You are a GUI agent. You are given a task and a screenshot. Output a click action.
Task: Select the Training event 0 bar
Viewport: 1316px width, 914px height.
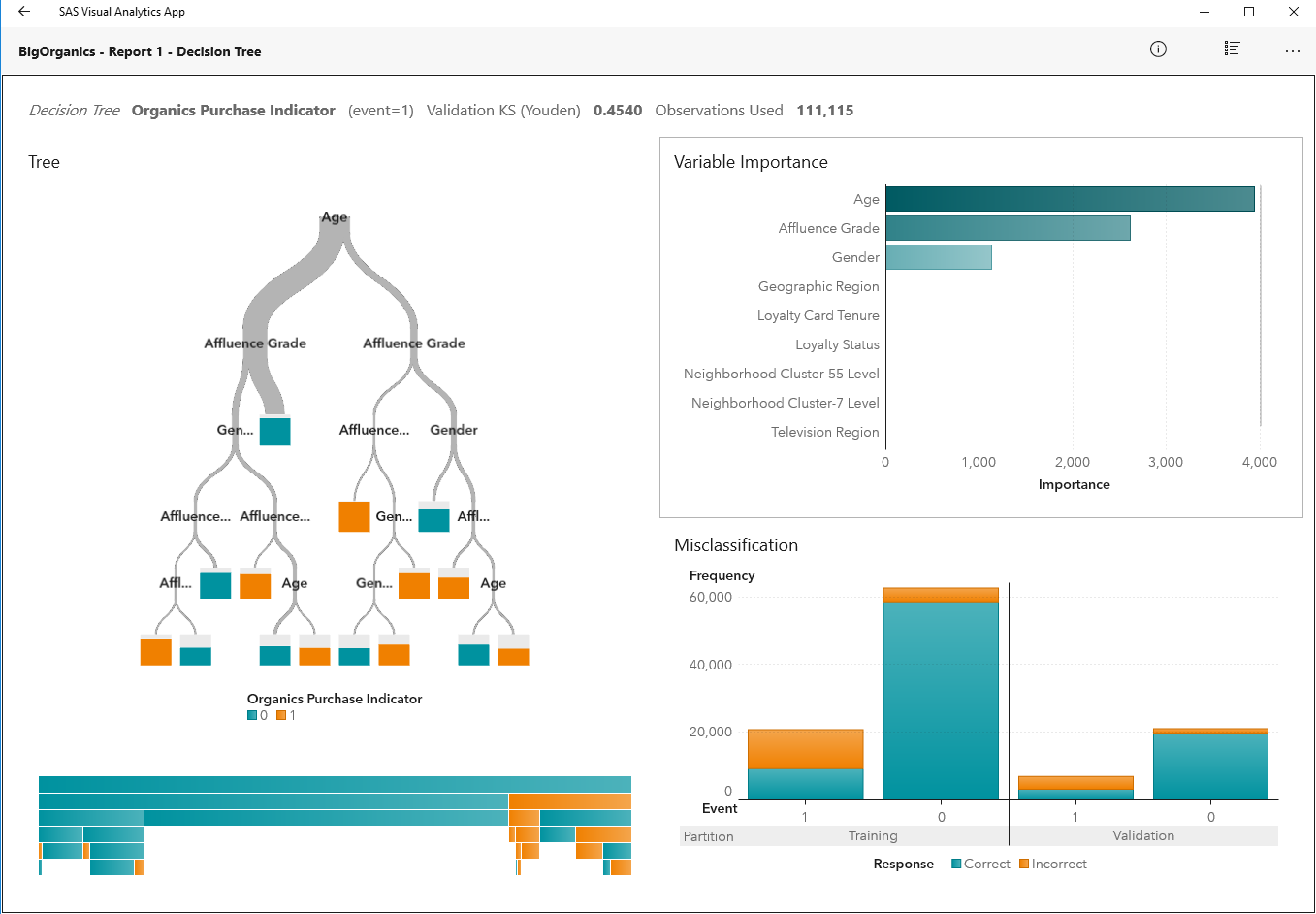940,699
